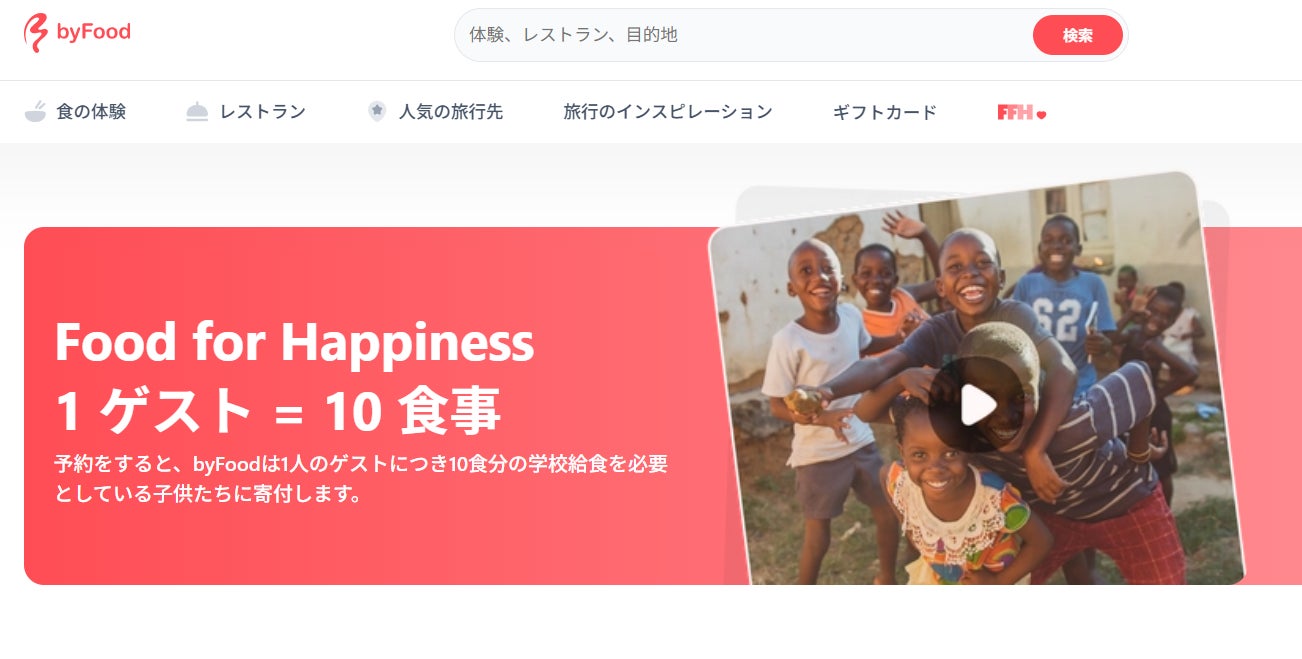Click the Food for Happiness headline

[x=294, y=342]
